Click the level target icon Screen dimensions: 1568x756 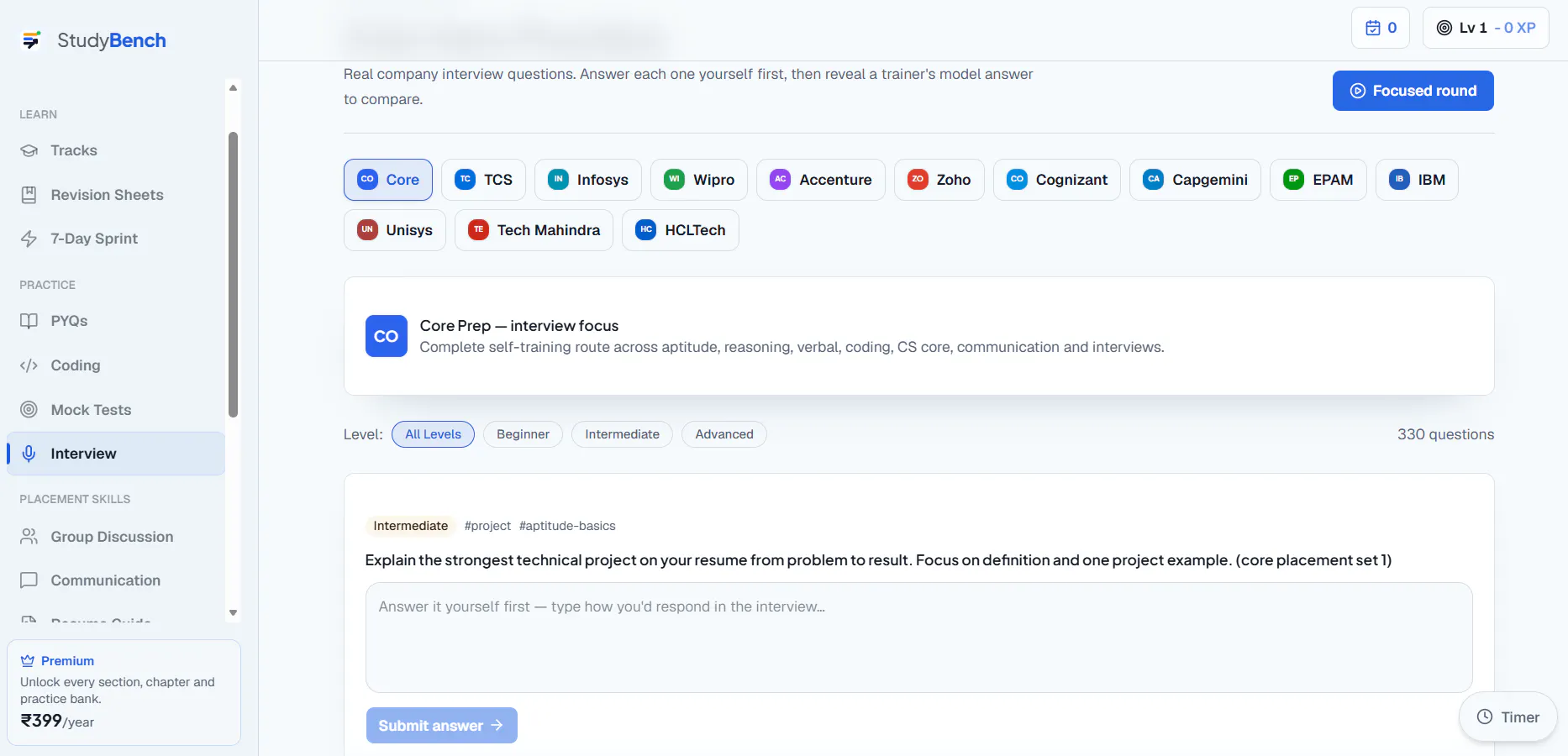1444,28
